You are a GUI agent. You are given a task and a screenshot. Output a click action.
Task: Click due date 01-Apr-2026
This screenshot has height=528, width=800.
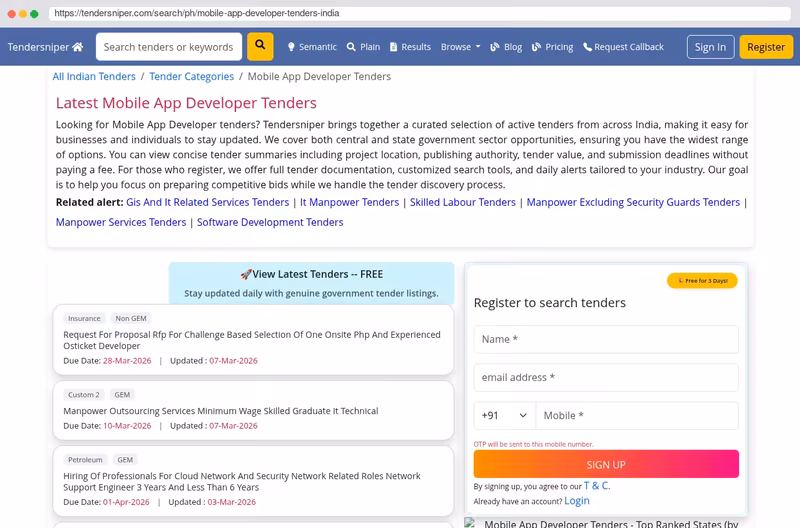pos(126,502)
